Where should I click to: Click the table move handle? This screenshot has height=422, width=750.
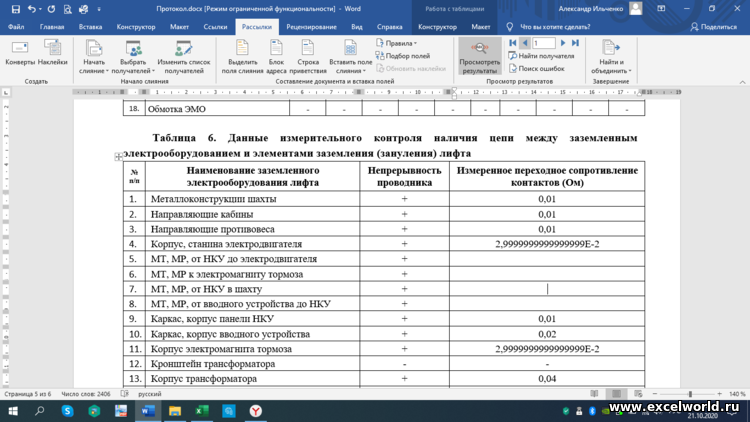click(119, 156)
